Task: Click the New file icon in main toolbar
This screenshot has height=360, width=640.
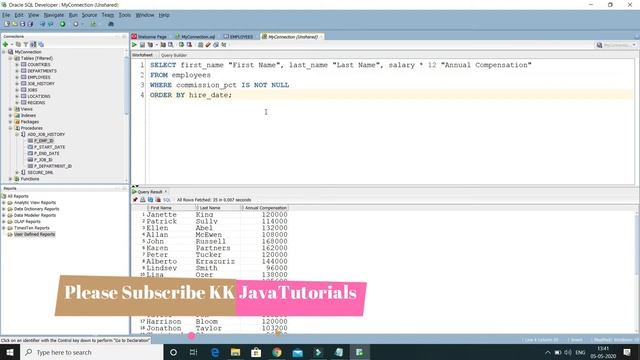Action: pyautogui.click(x=7, y=24)
